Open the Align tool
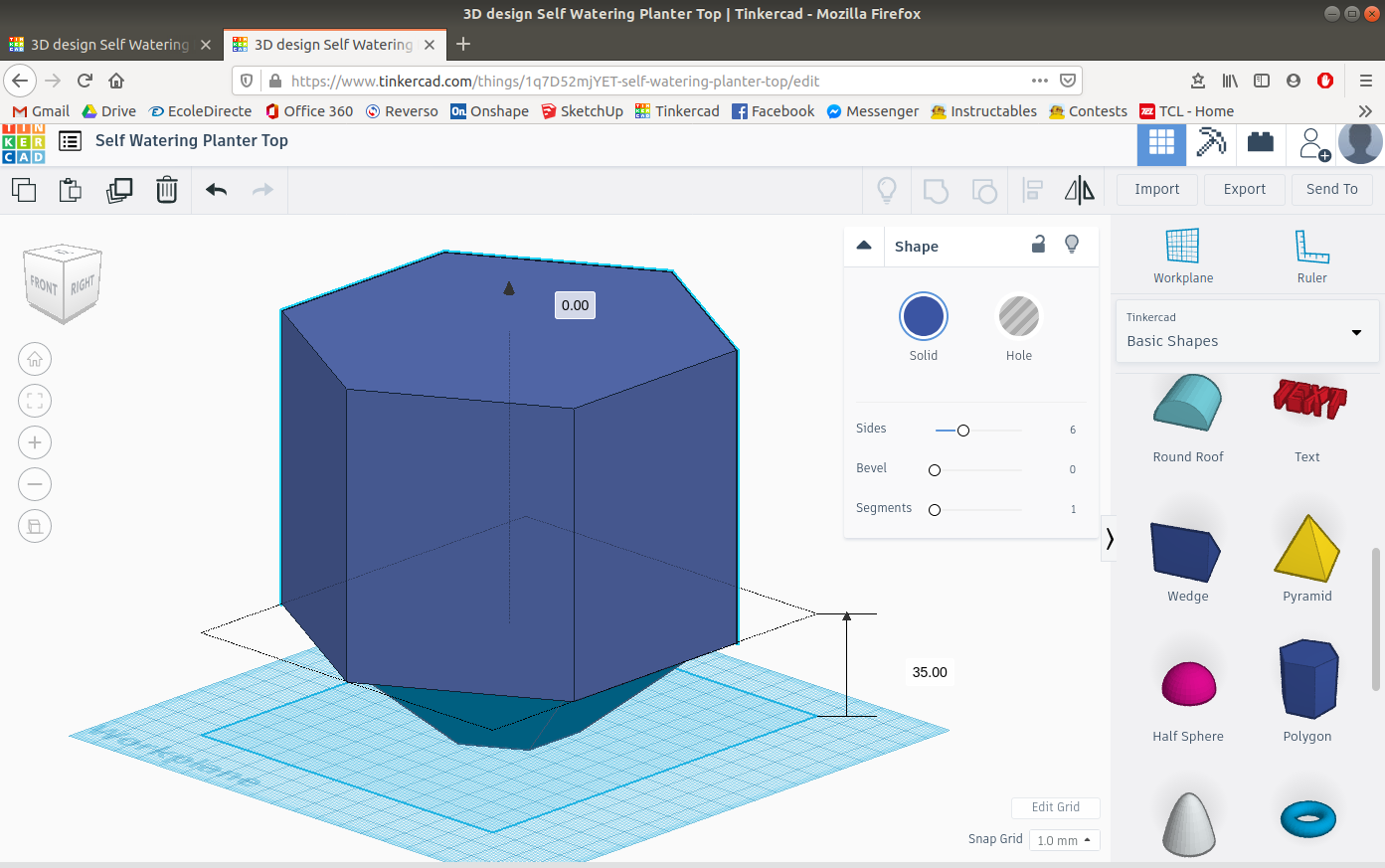Viewport: 1385px width, 868px height. (1033, 189)
